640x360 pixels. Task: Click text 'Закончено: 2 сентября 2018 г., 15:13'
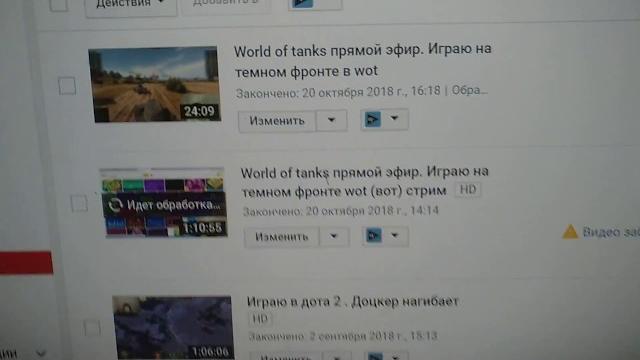click(343, 336)
